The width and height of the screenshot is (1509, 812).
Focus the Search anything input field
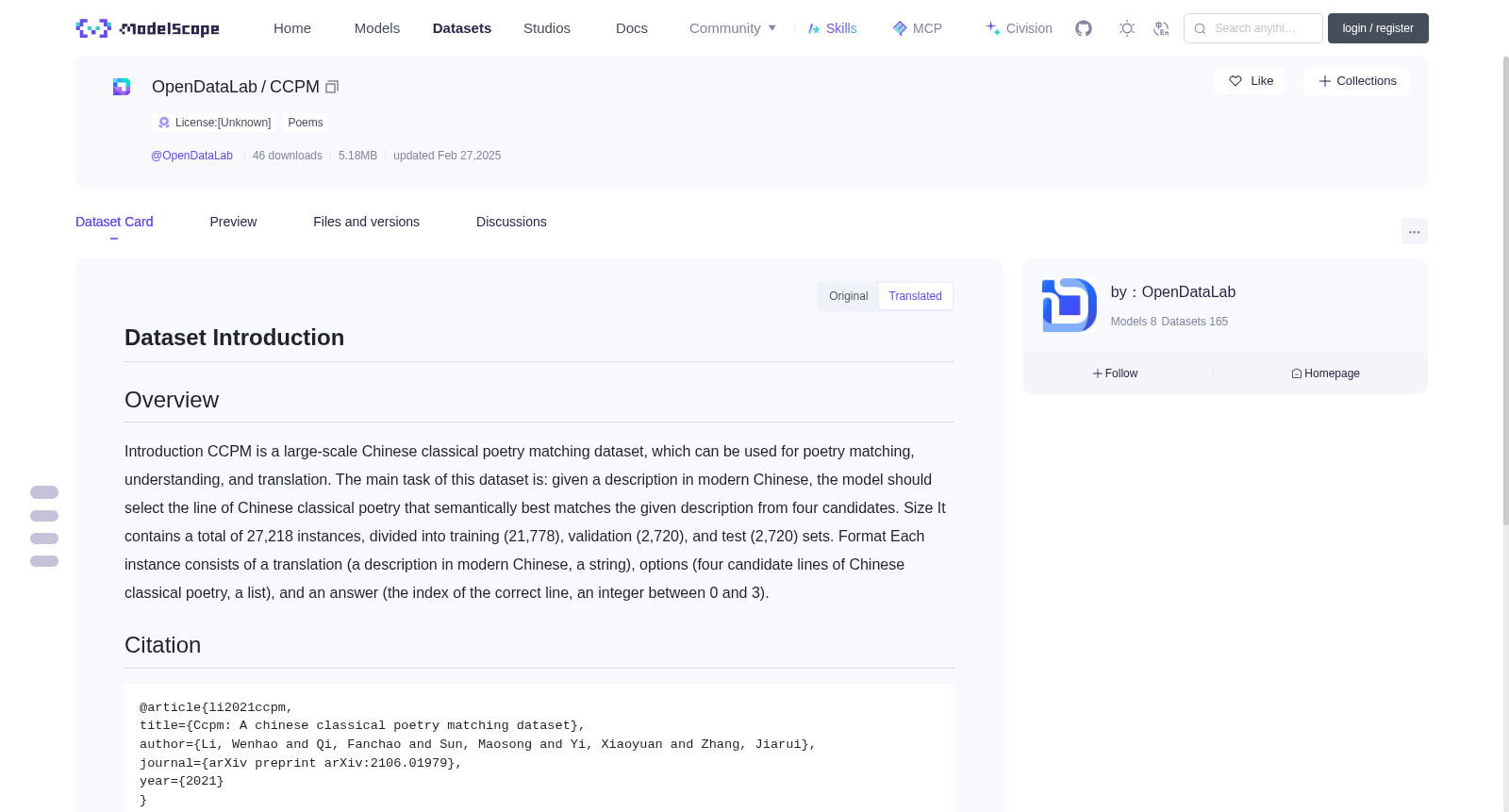coord(1253,28)
